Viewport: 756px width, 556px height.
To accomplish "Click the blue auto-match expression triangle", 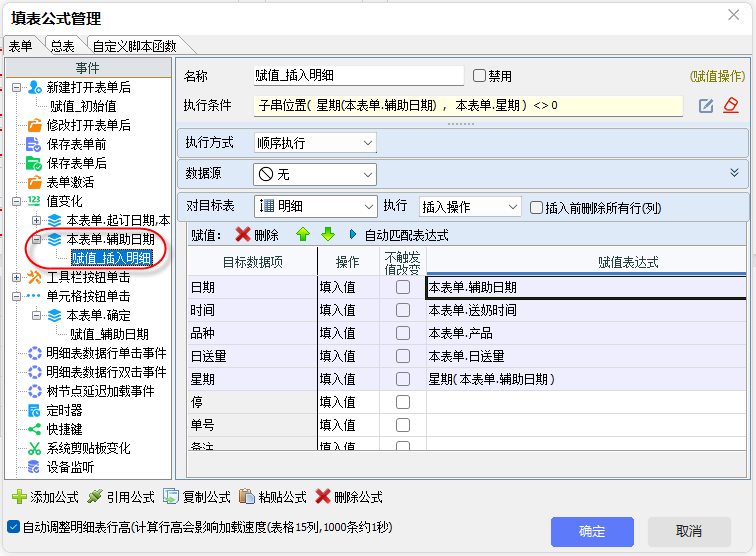I will click(x=352, y=234).
